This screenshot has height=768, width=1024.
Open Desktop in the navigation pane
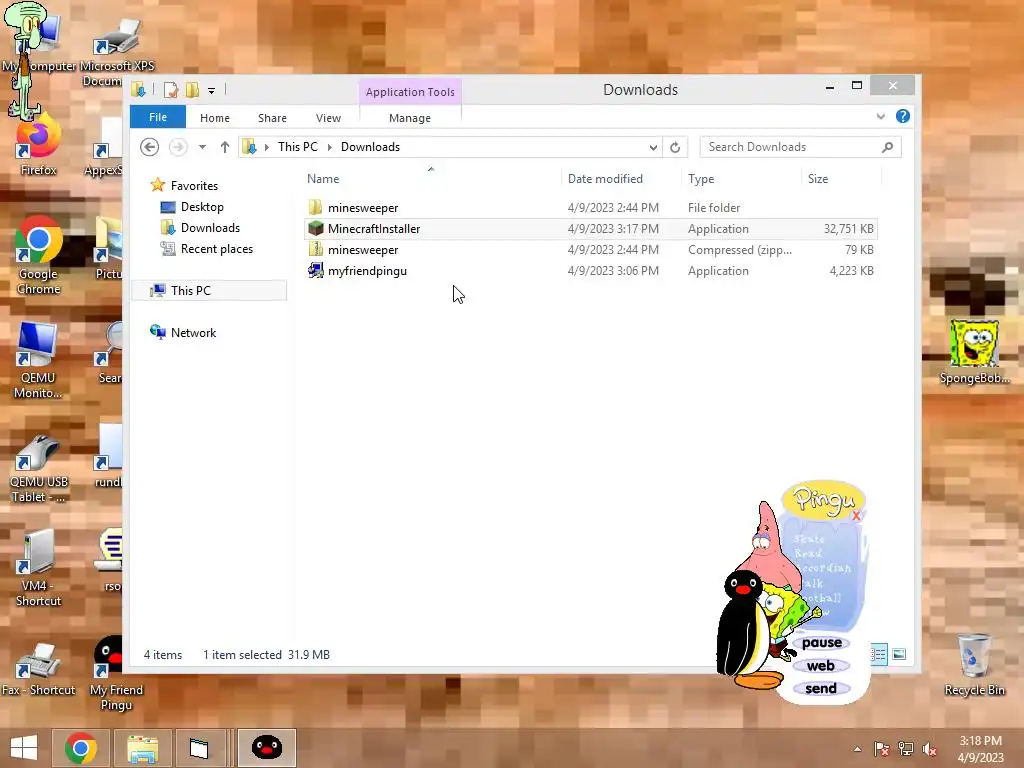click(x=202, y=207)
